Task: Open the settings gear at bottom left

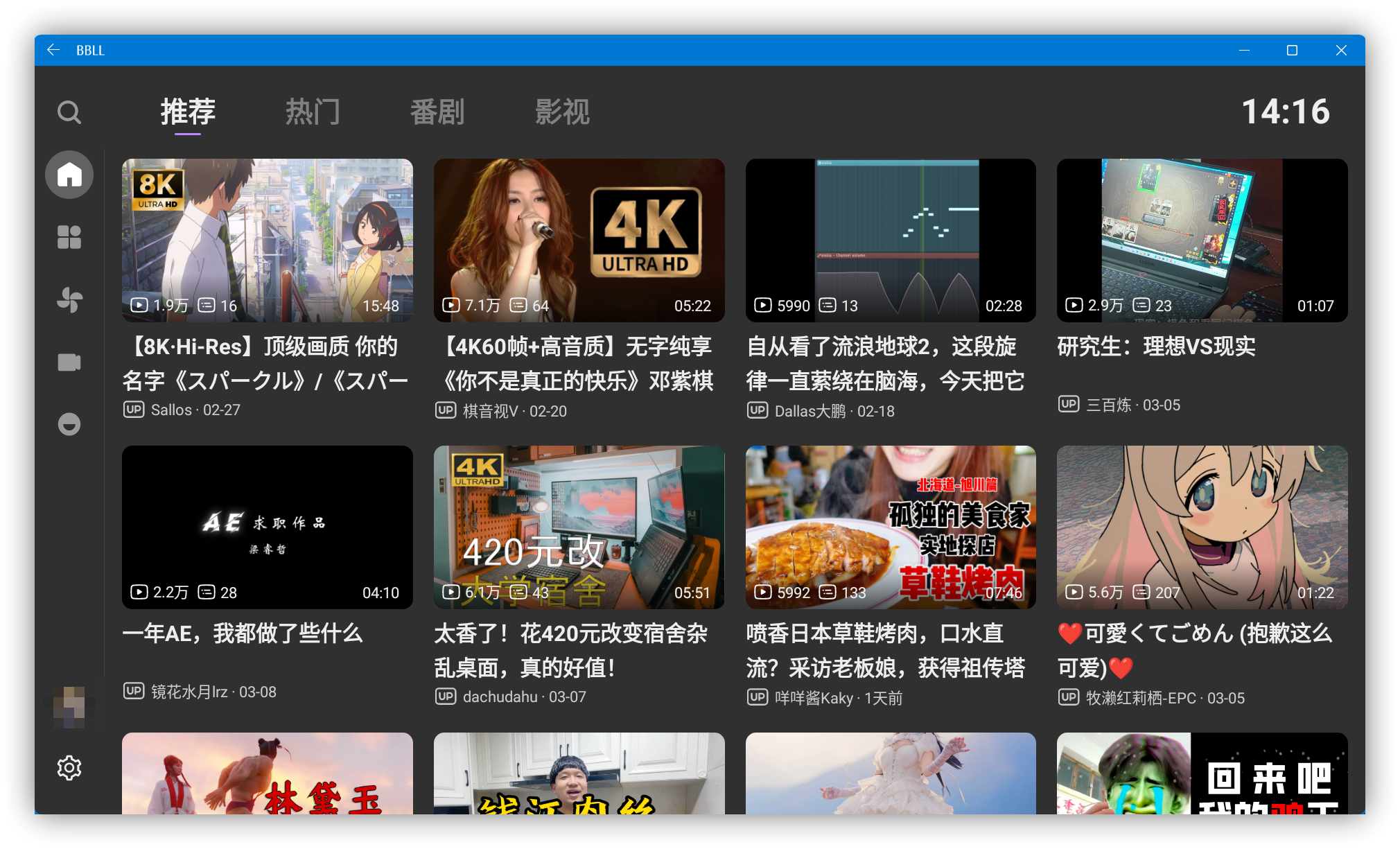Action: click(x=69, y=768)
